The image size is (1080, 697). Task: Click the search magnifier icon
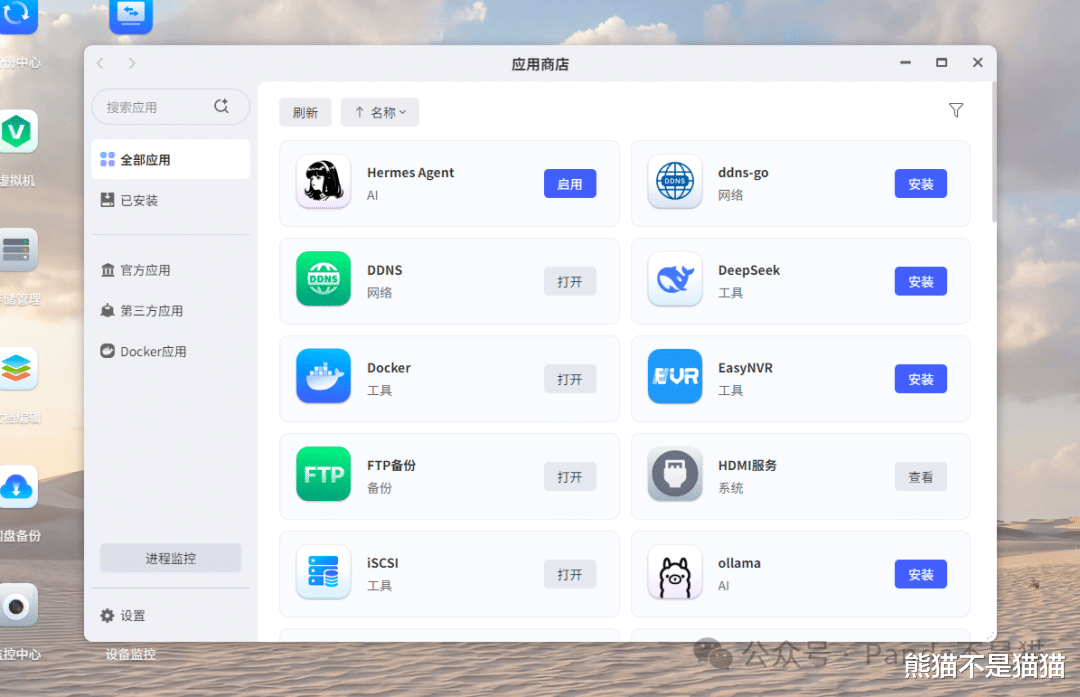221,106
